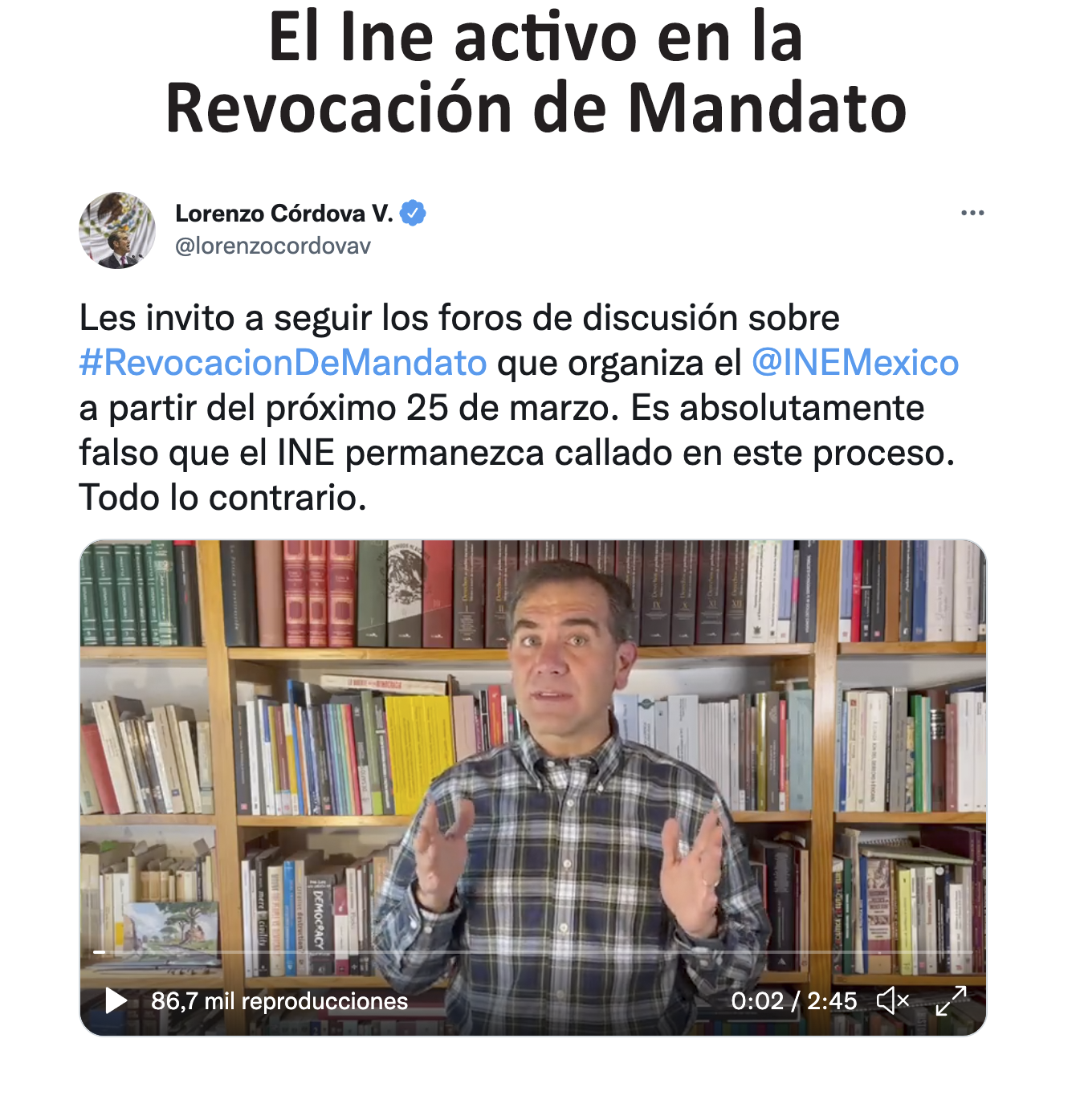Click the progress bar start marker
The height and width of the screenshot is (1120, 1072).
(x=100, y=952)
